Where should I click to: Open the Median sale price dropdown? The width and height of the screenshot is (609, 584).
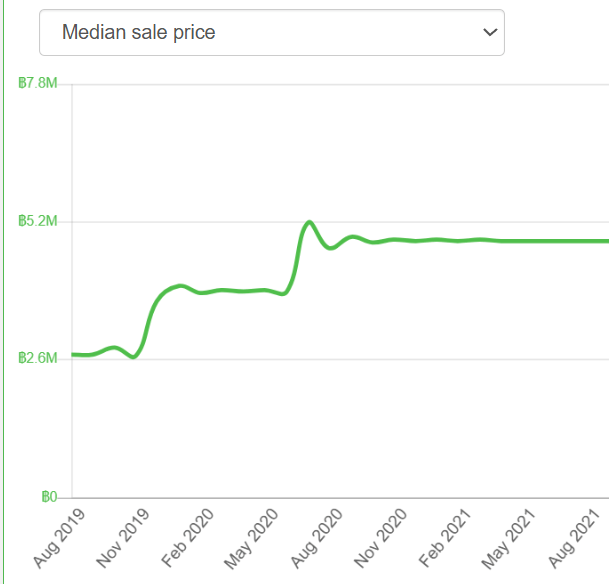coord(270,33)
